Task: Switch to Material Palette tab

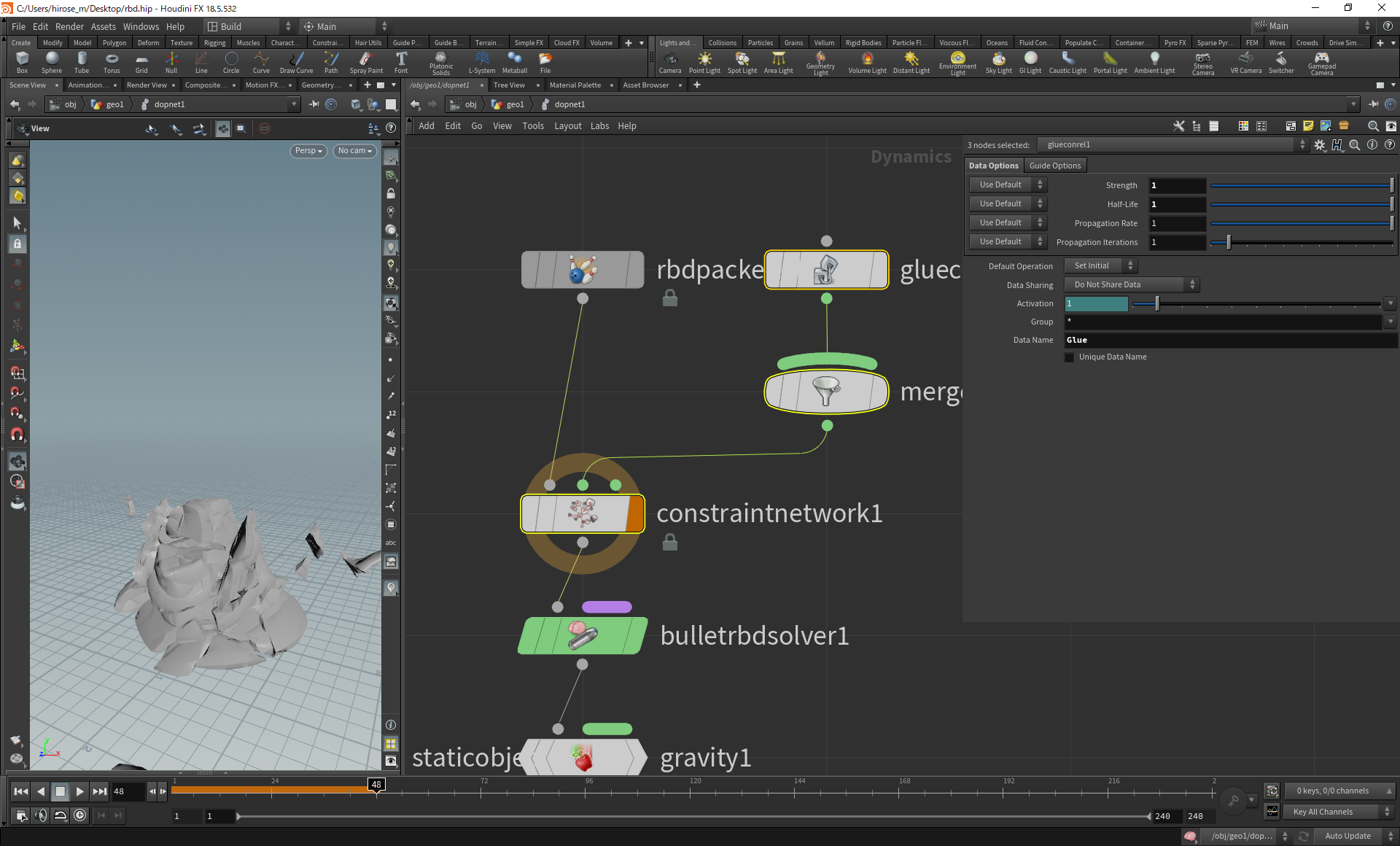Action: pyautogui.click(x=575, y=85)
